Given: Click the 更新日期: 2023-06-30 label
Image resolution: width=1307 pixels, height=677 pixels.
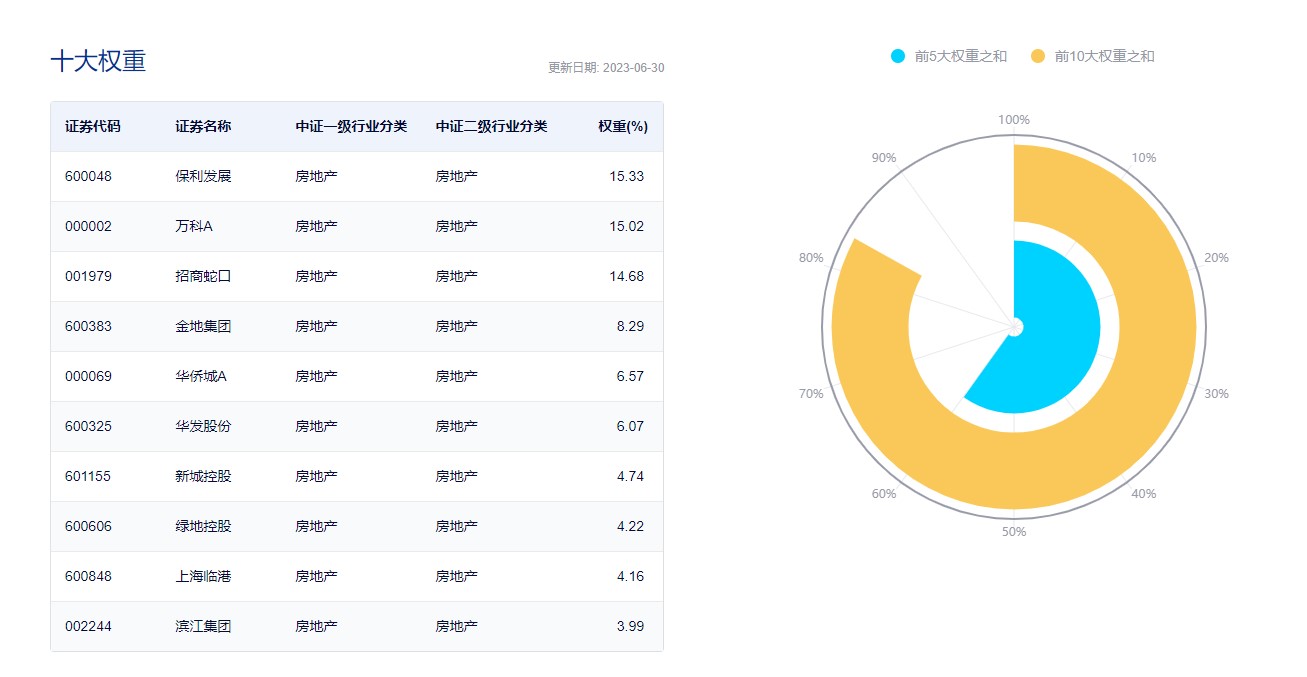Looking at the screenshot, I should 606,68.
